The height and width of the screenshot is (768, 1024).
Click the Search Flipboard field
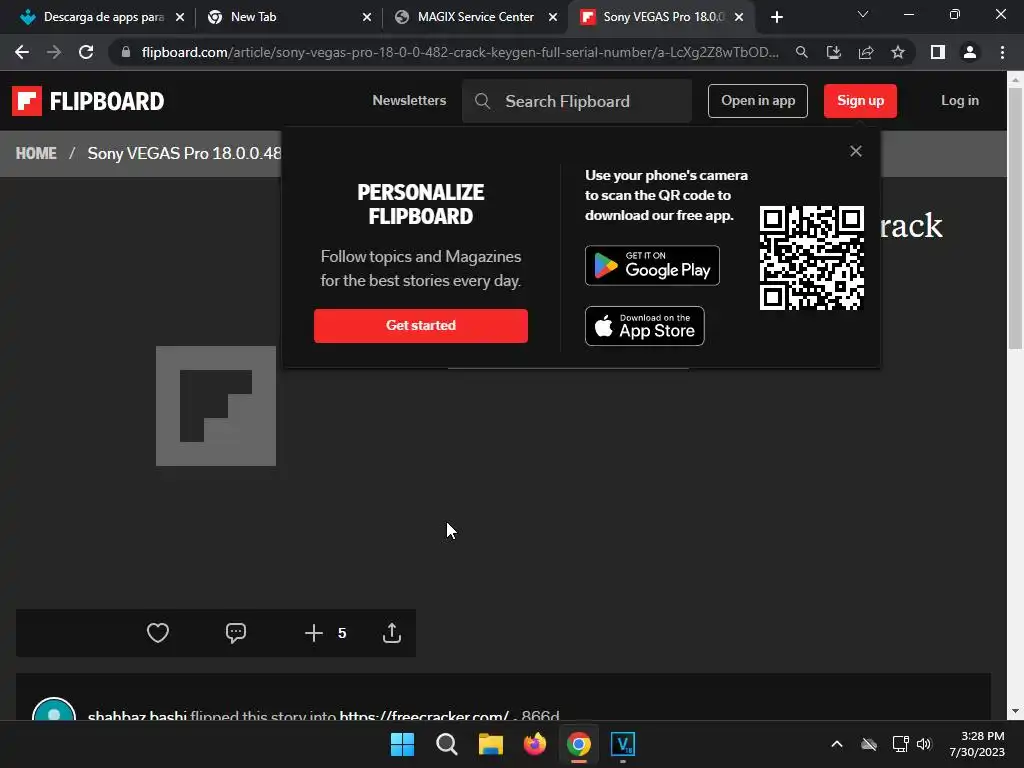coord(576,101)
